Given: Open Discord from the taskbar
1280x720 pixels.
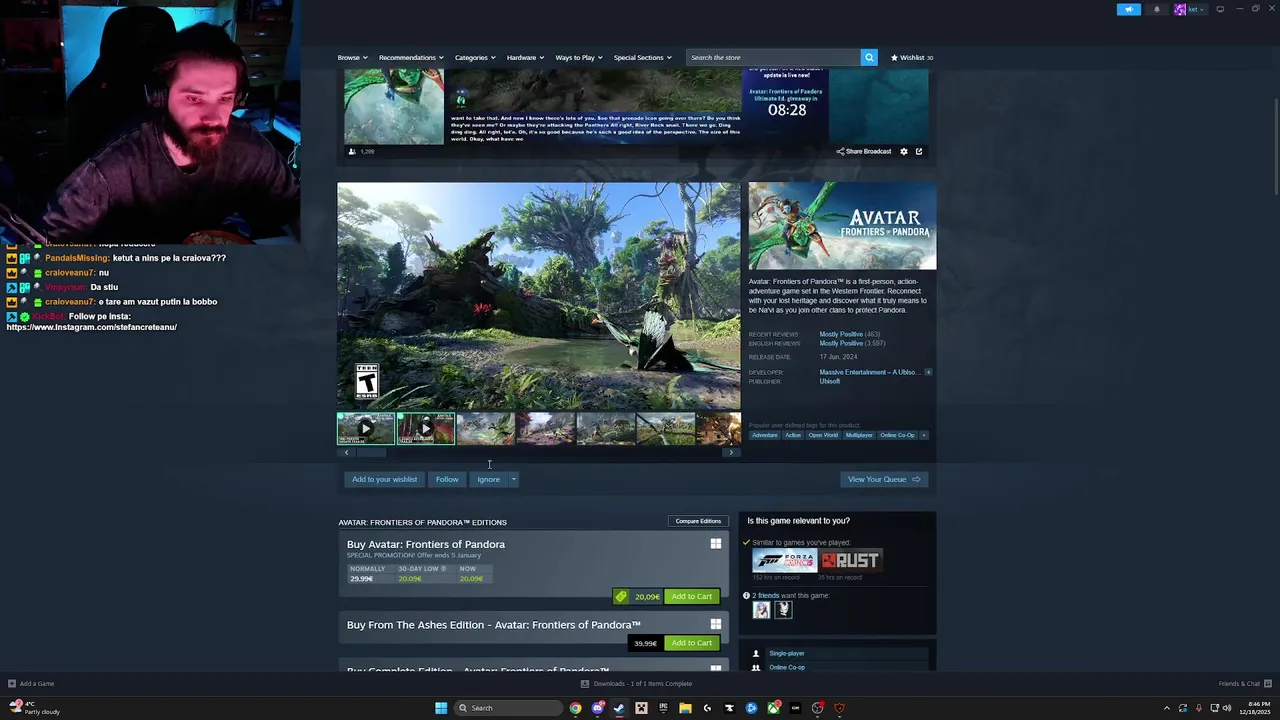Looking at the screenshot, I should tap(597, 708).
